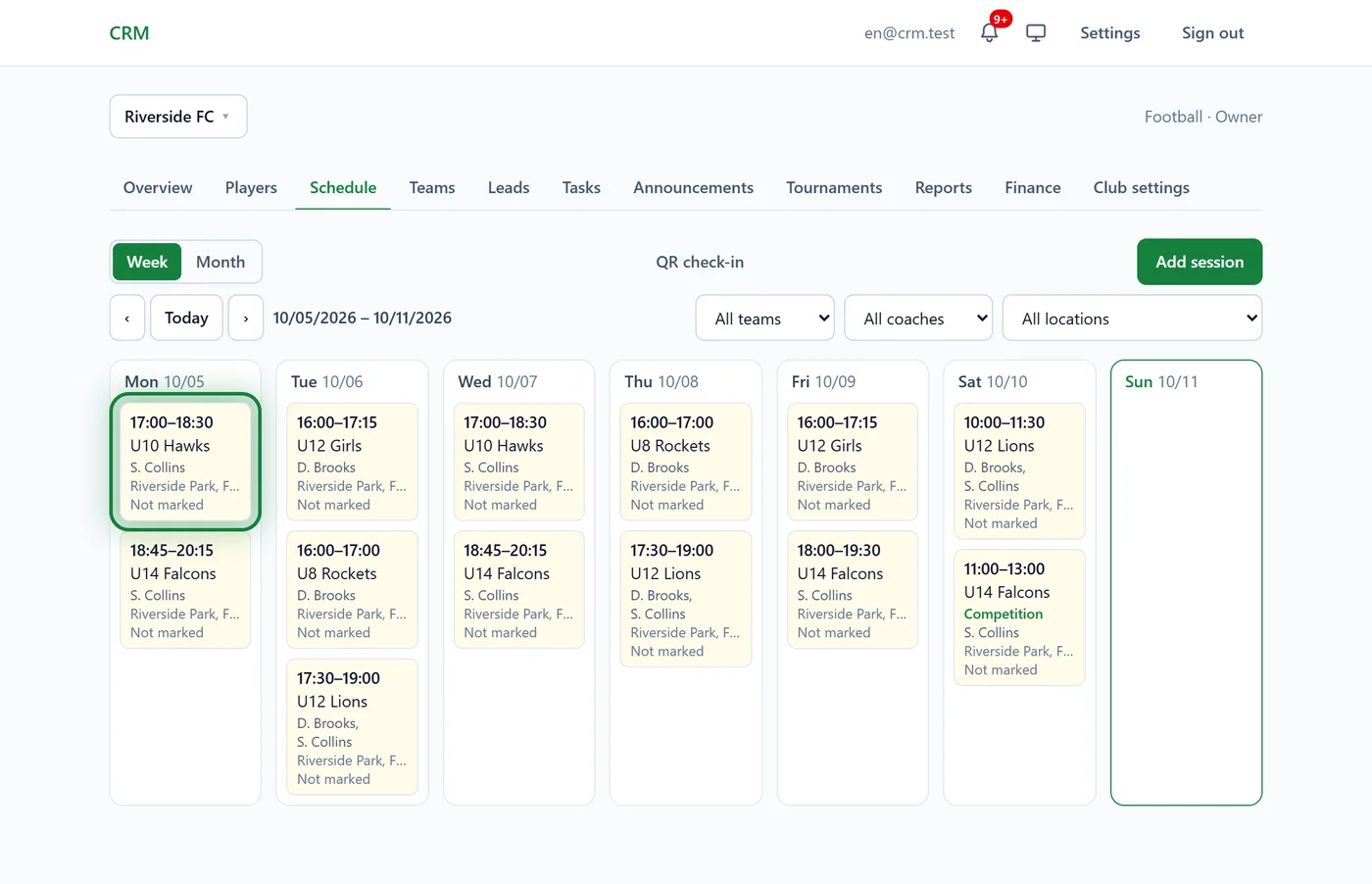Expand the All locations filter
Viewport: 1372px width, 884px height.
click(1132, 318)
